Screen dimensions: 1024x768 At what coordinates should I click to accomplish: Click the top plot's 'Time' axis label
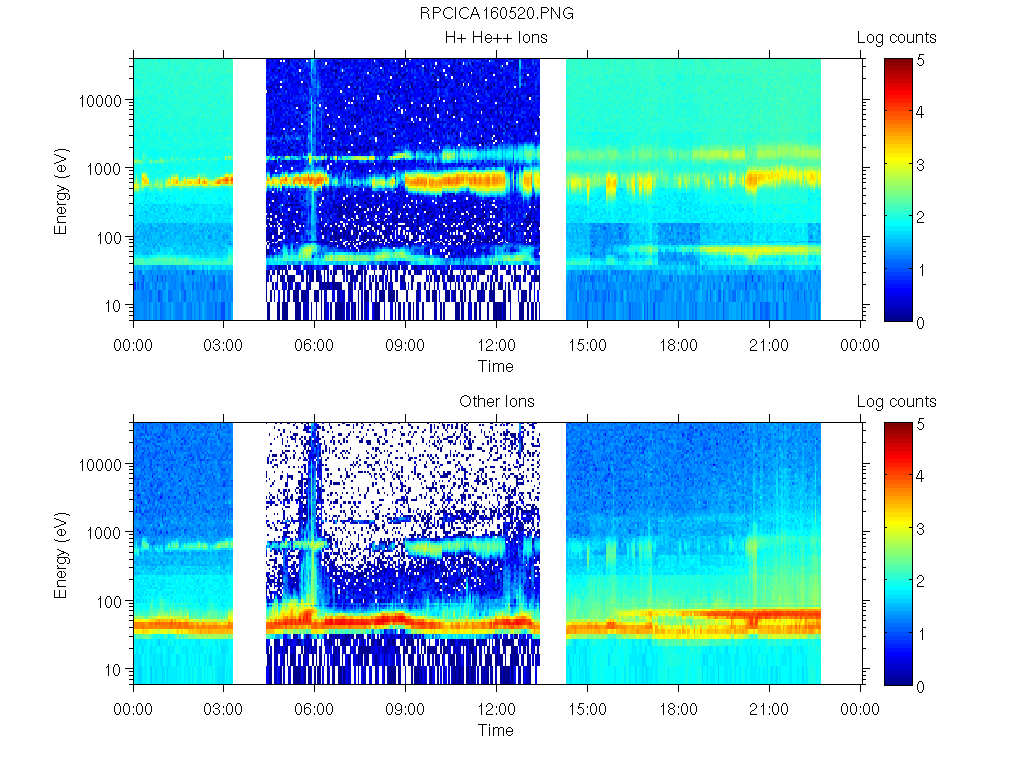(496, 366)
